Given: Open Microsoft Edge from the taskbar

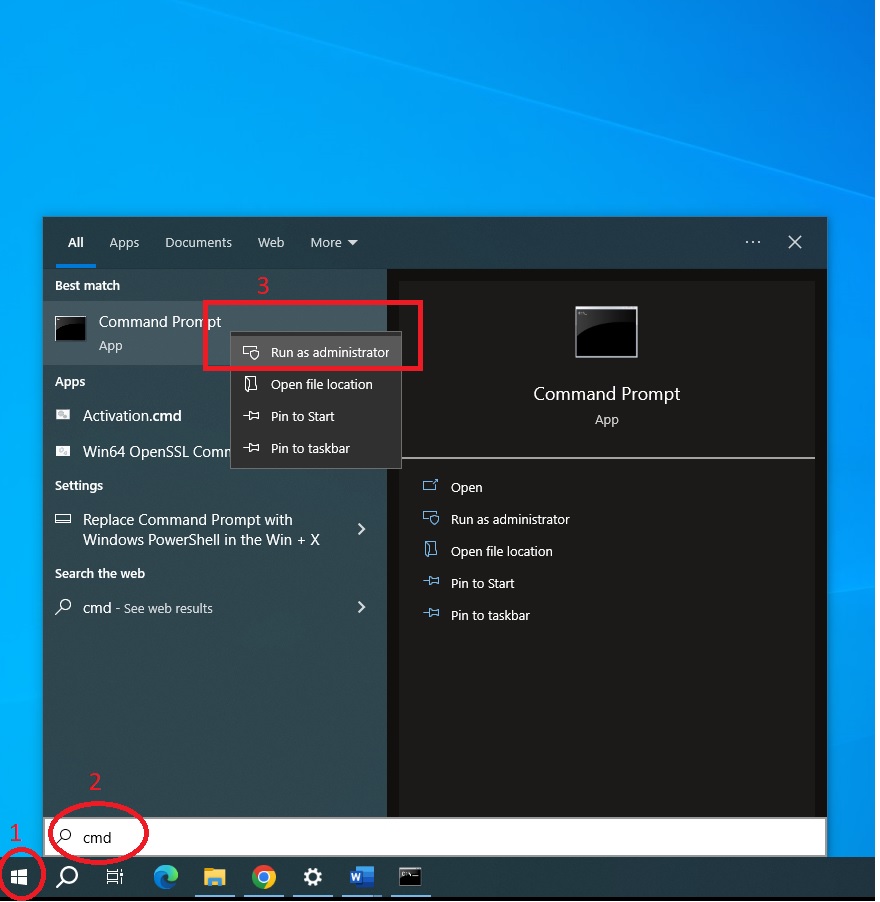Looking at the screenshot, I should tap(165, 877).
